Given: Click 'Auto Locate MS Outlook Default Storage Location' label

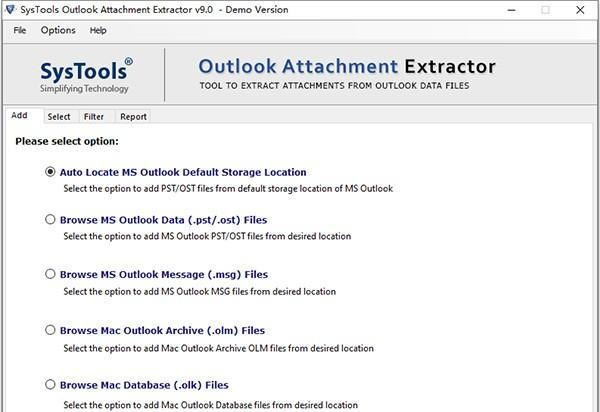Looking at the screenshot, I should click(183, 172).
